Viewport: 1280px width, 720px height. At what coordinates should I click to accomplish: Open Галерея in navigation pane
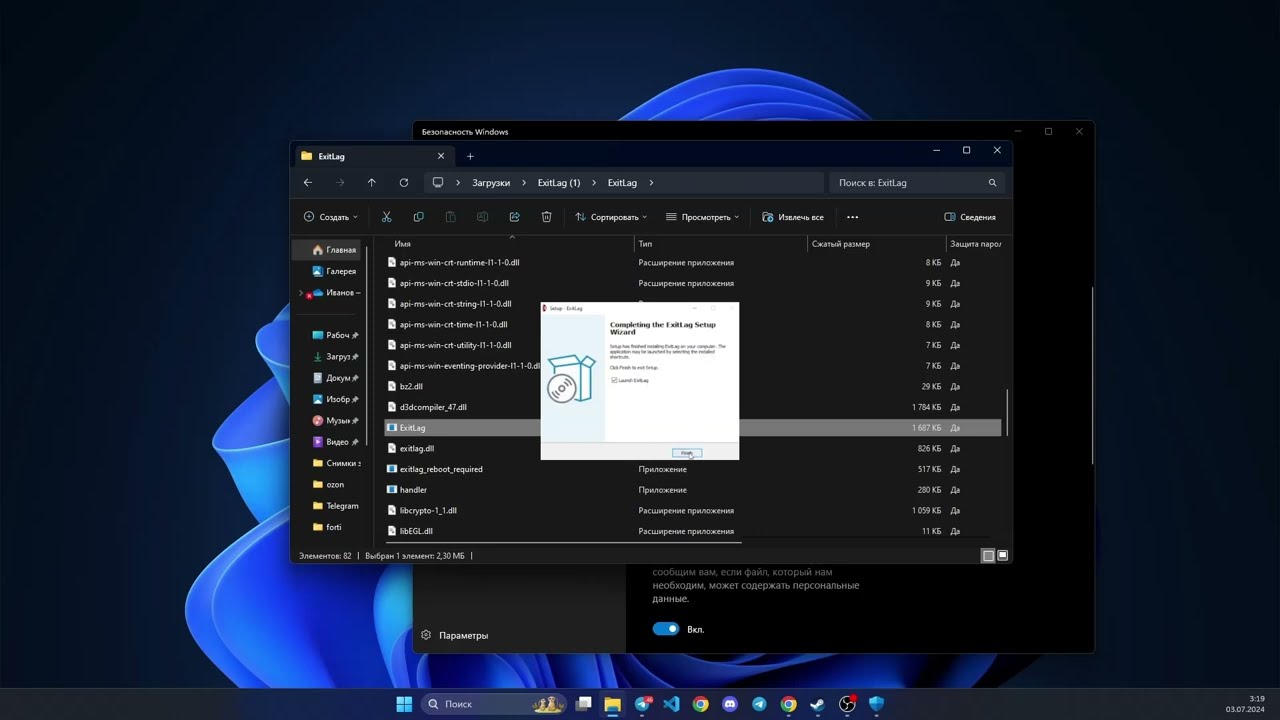[334, 271]
